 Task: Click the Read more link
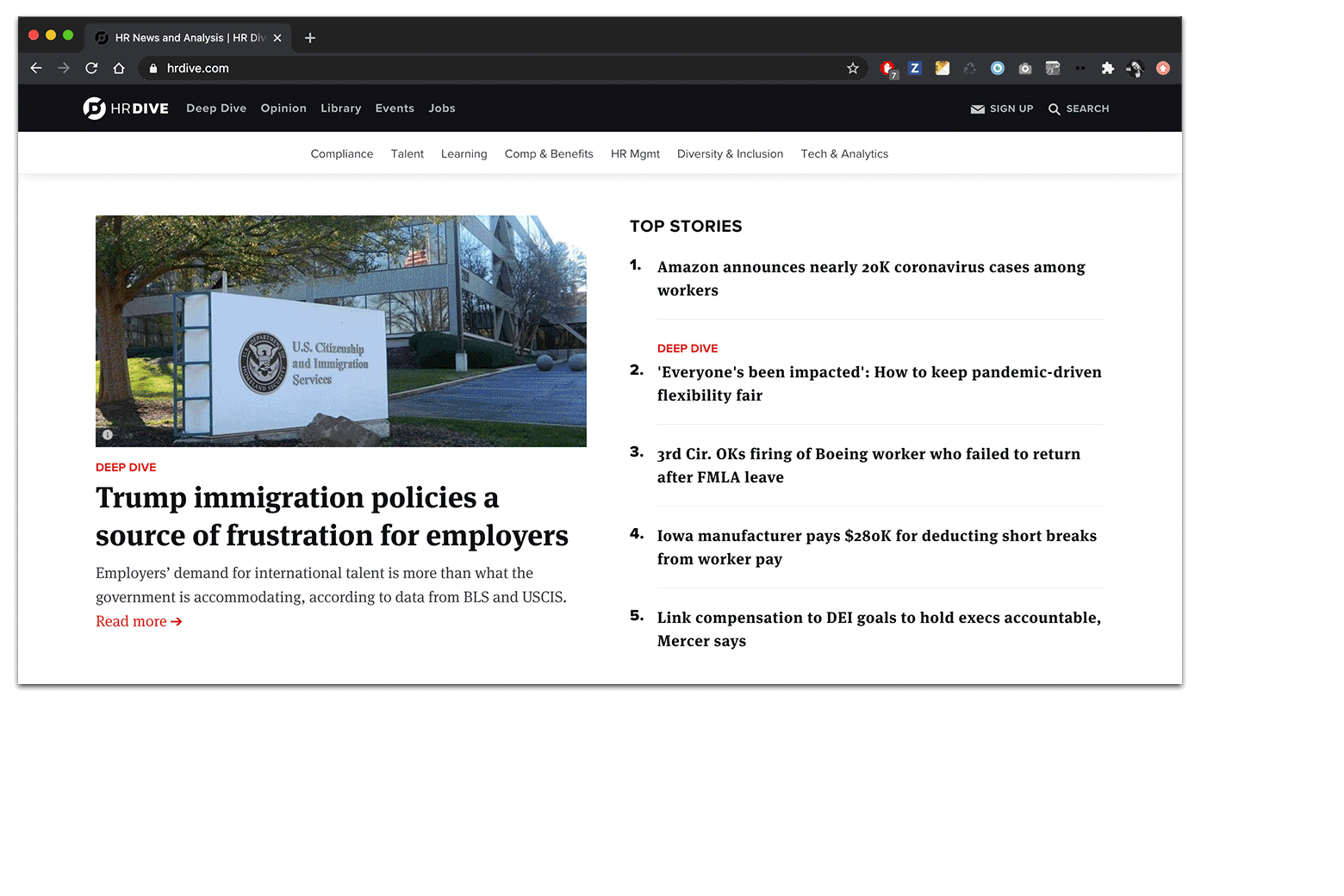pos(139,622)
